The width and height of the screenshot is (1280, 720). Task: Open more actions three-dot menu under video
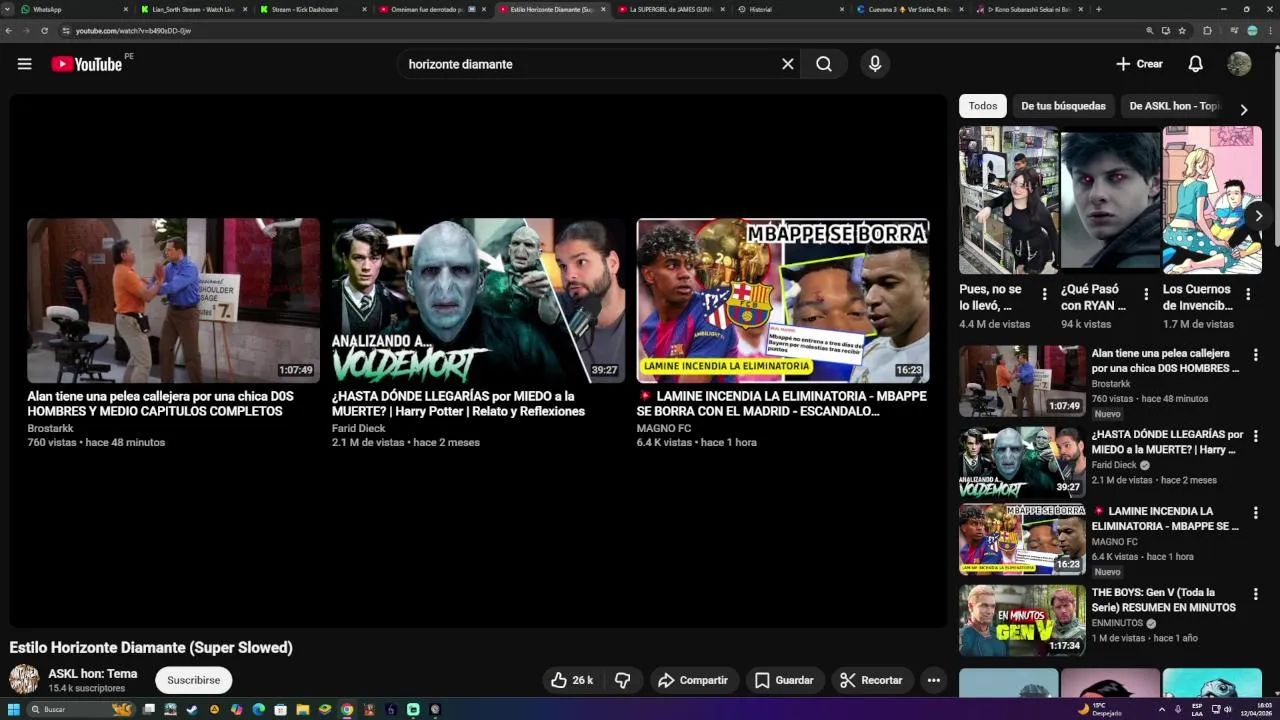933,680
